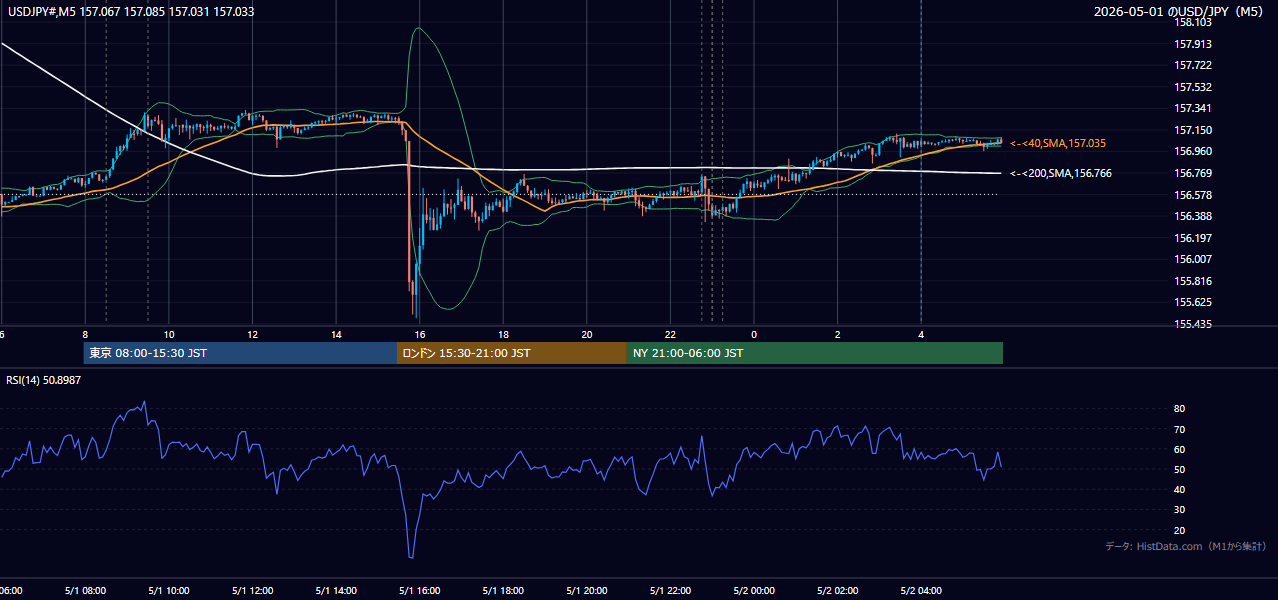The width and height of the screenshot is (1278, 600).
Task: Click the RSI scale value 70
Action: [1179, 429]
